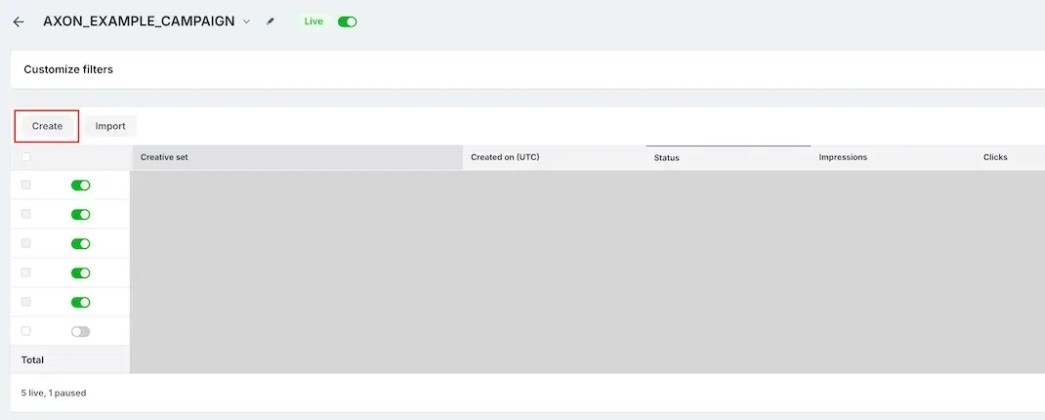Open Customize filters
Viewport: 1045px width, 420px height.
click(68, 69)
